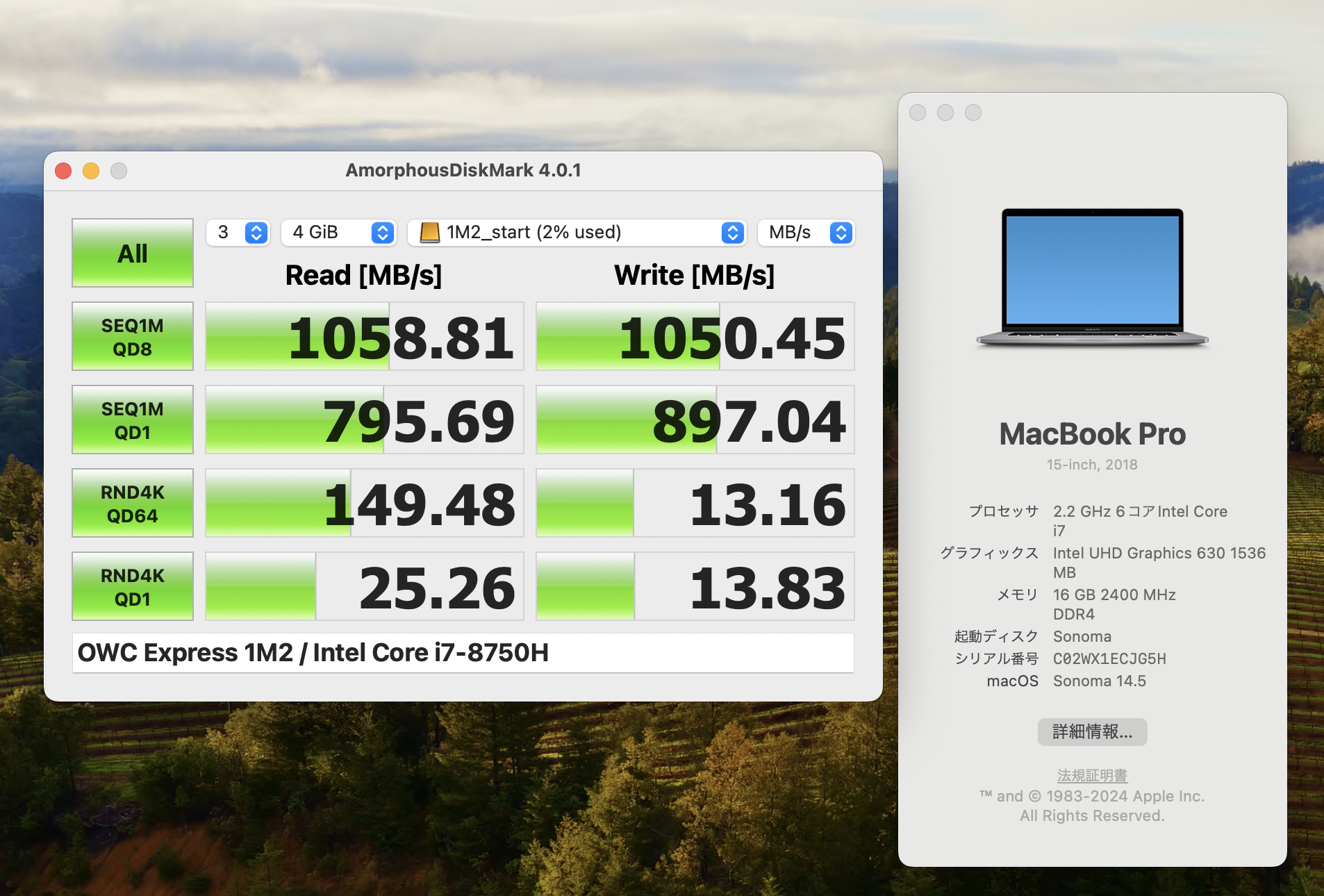Click the SEQ1M QD8 write result 1050.45
Viewport: 1324px width, 896px height.
tap(695, 337)
